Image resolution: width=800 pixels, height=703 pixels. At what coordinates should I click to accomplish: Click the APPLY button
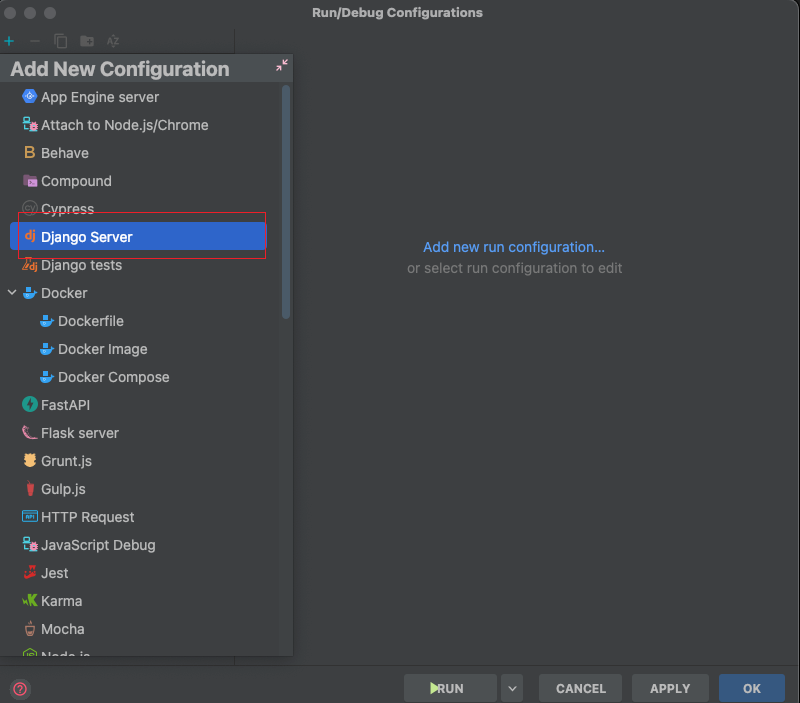pyautogui.click(x=670, y=688)
